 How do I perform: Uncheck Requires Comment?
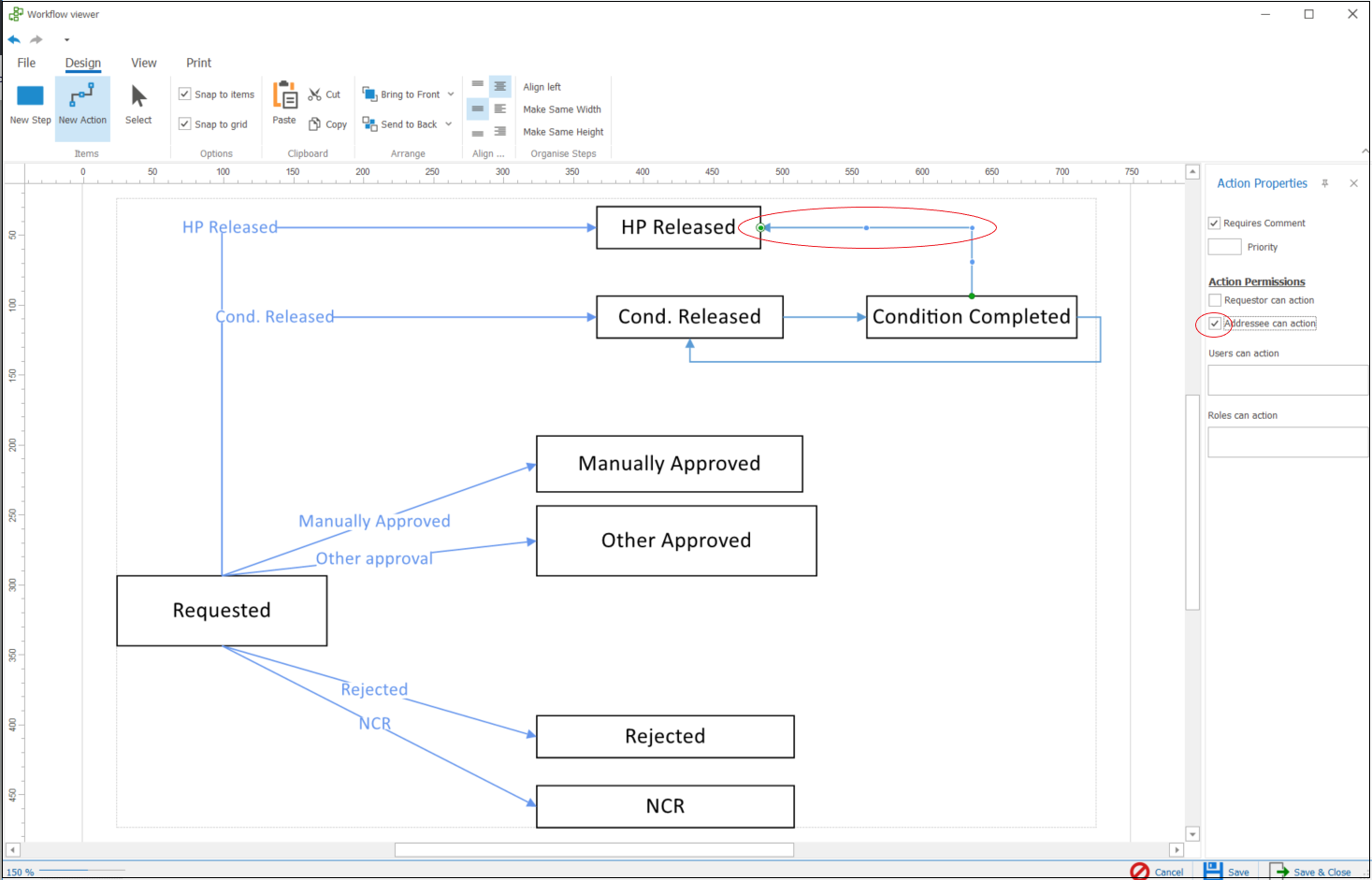1214,224
